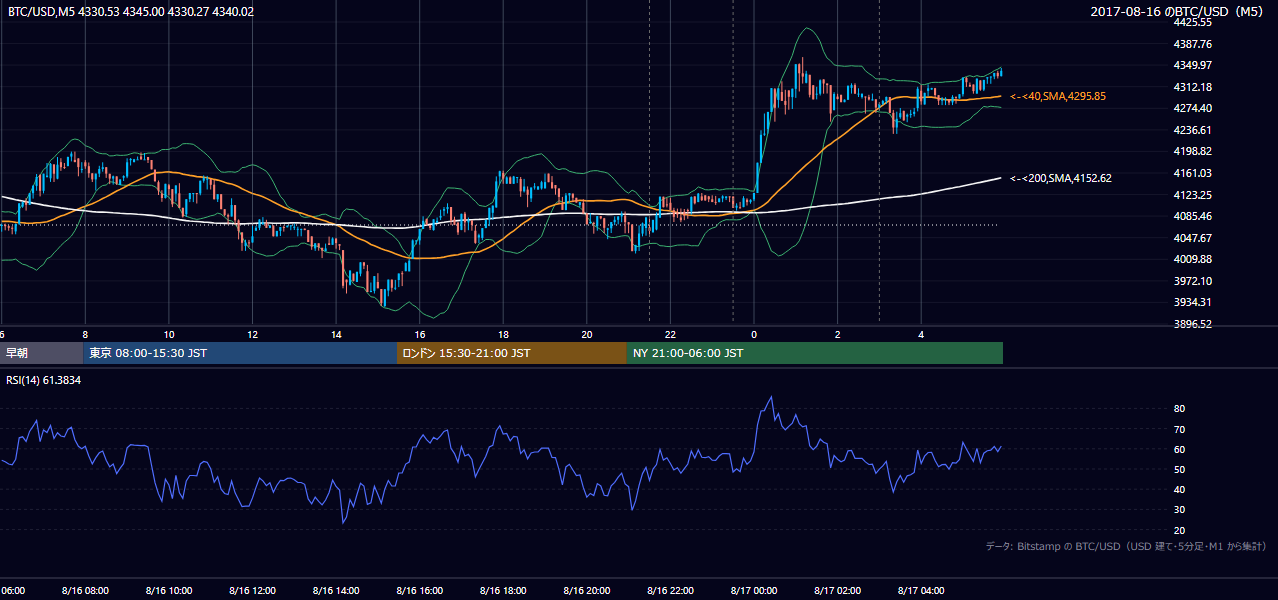Click the RSI scale value 30

tap(1179, 510)
